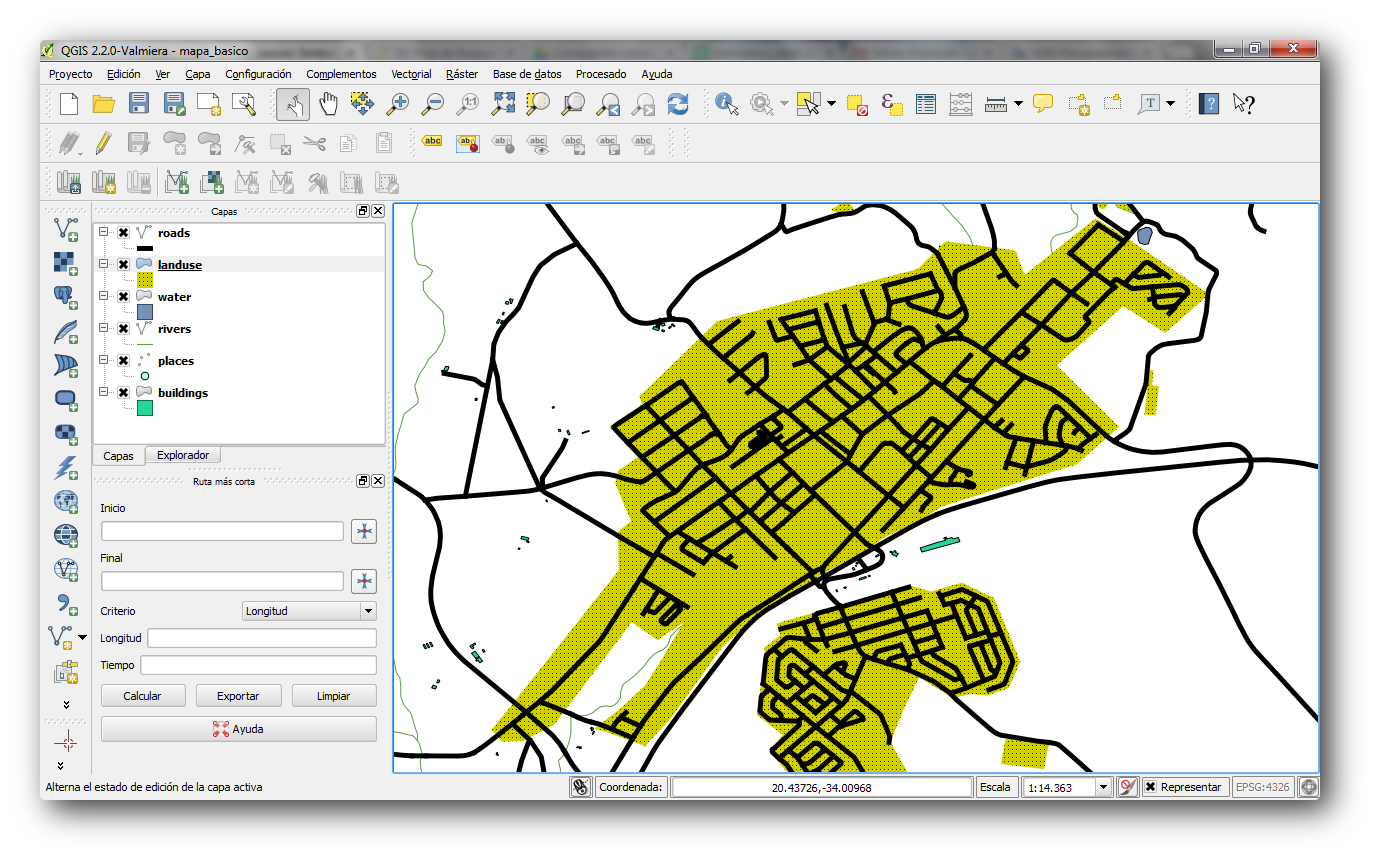Screen dimensions: 1380x860
Task: Open the measure tool dropdown arrow
Action: [x=1018, y=103]
